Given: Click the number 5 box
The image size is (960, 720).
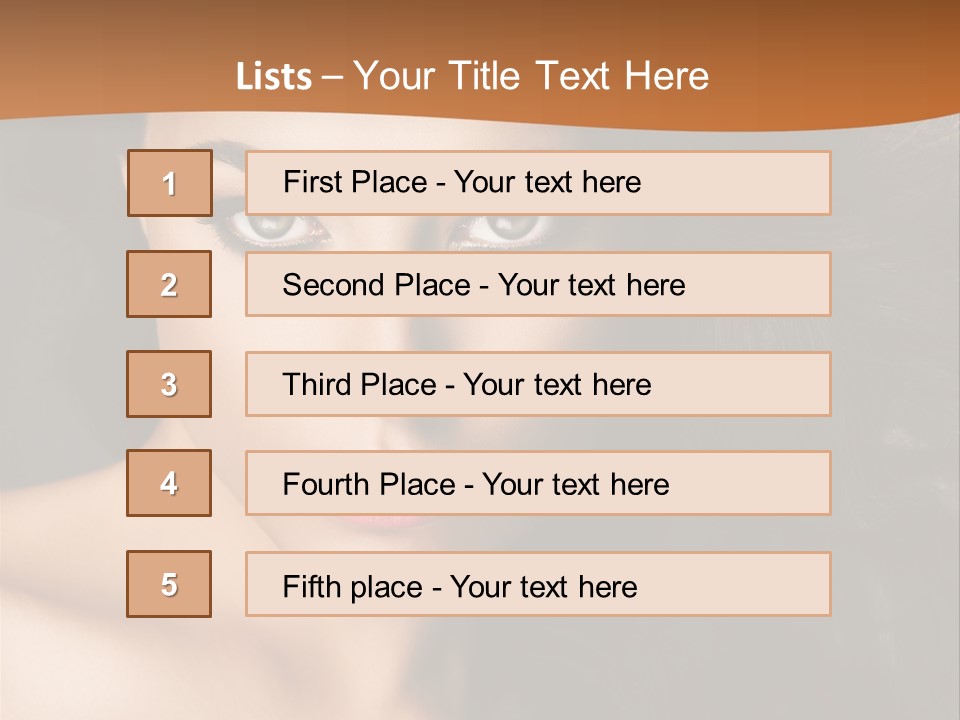Looking at the screenshot, I should 169,584.
